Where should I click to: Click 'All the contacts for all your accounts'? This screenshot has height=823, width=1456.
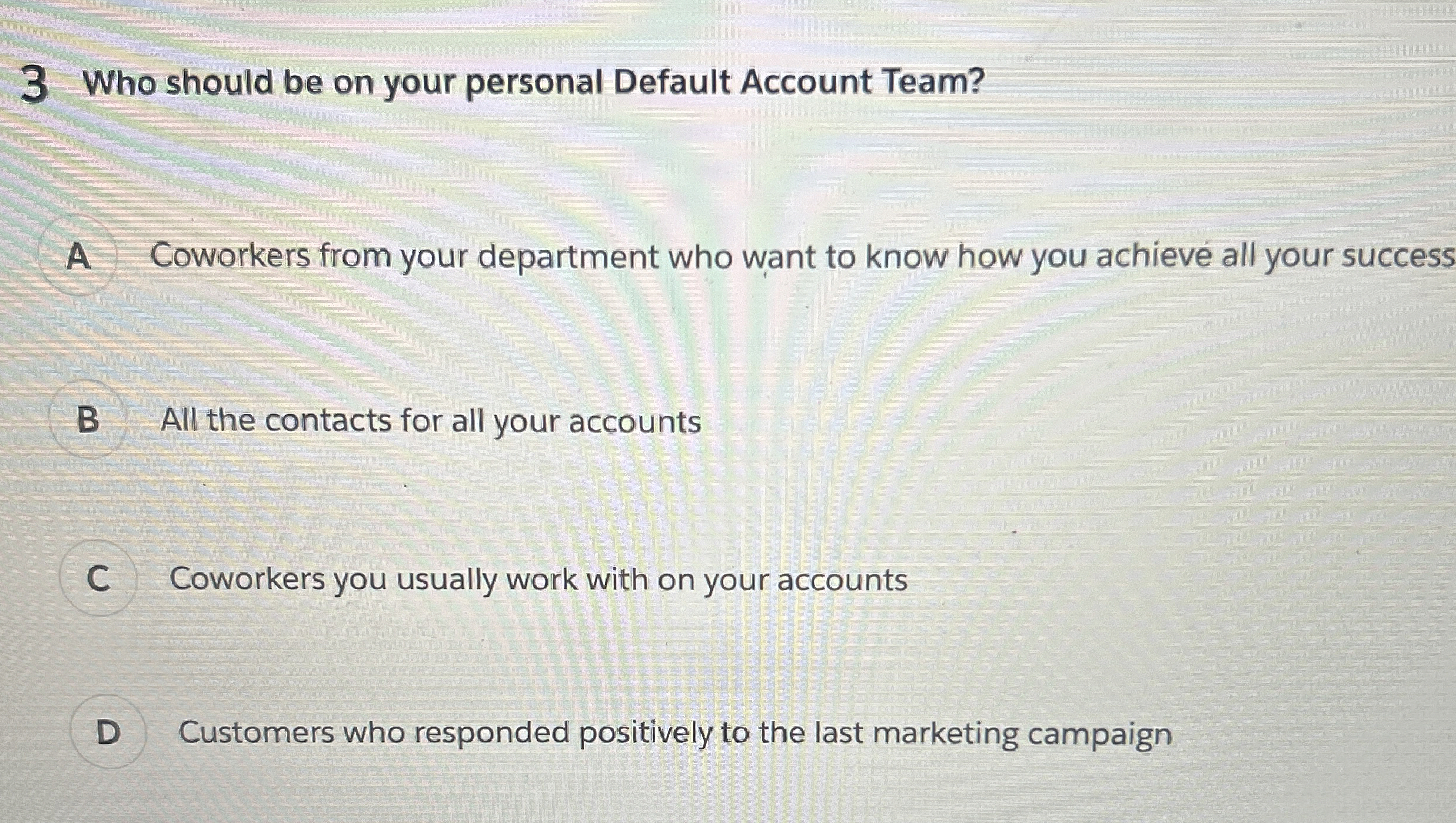(430, 421)
